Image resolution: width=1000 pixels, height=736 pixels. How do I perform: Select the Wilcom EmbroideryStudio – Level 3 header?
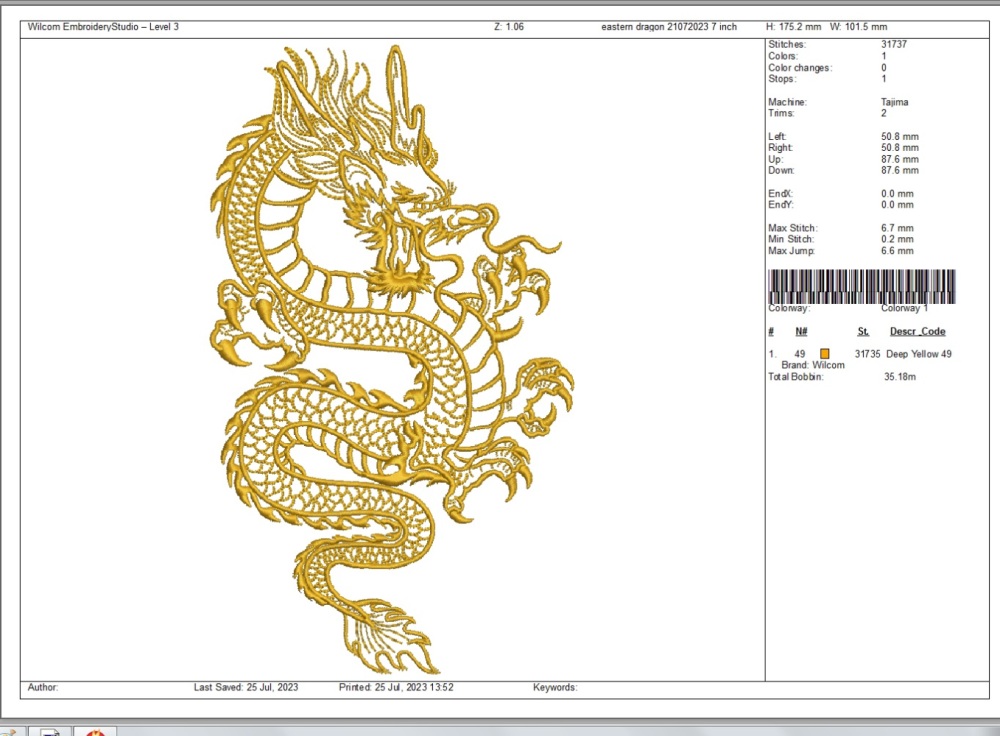point(96,27)
